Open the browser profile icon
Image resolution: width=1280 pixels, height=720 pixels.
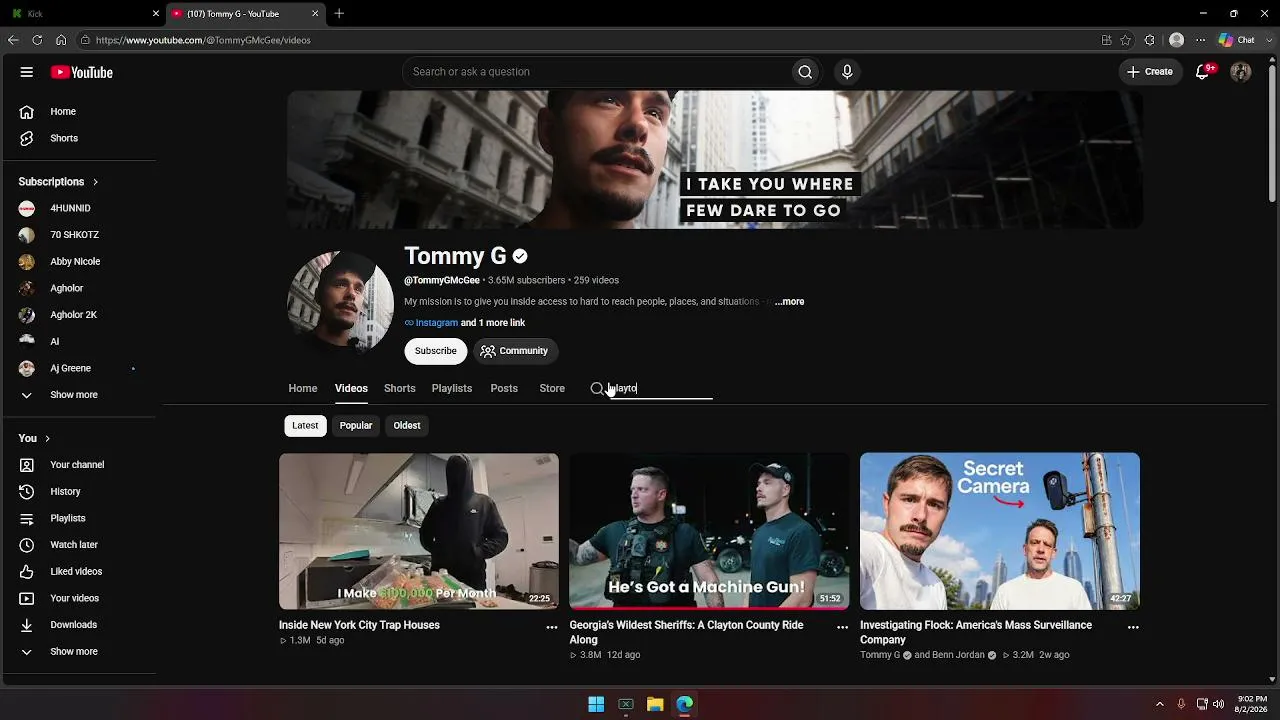[1177, 40]
